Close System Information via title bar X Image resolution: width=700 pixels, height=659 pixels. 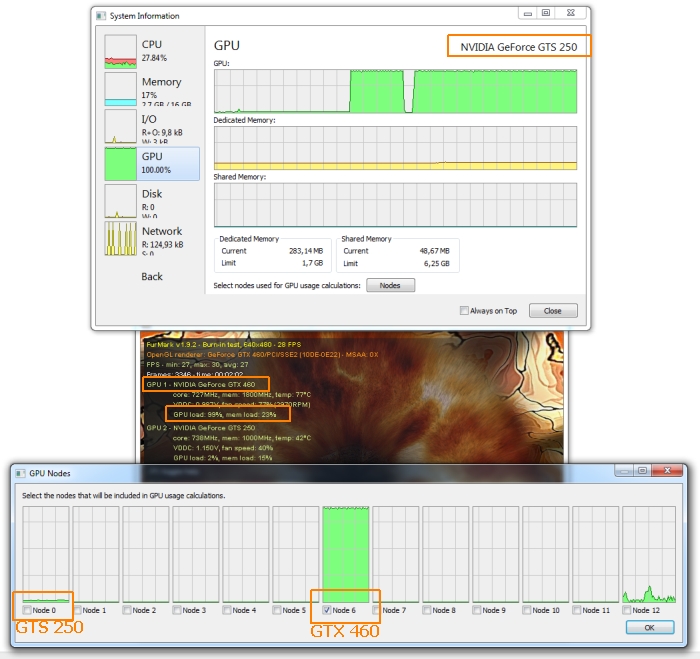click(x=571, y=13)
